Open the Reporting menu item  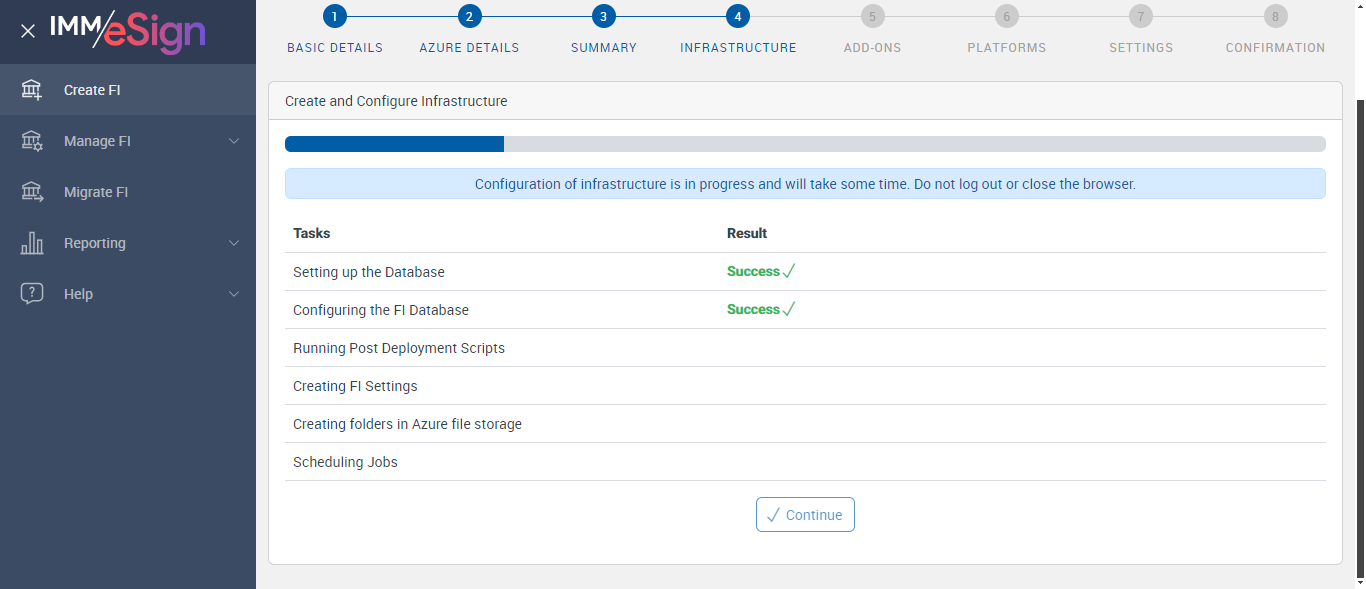pyautogui.click(x=128, y=243)
